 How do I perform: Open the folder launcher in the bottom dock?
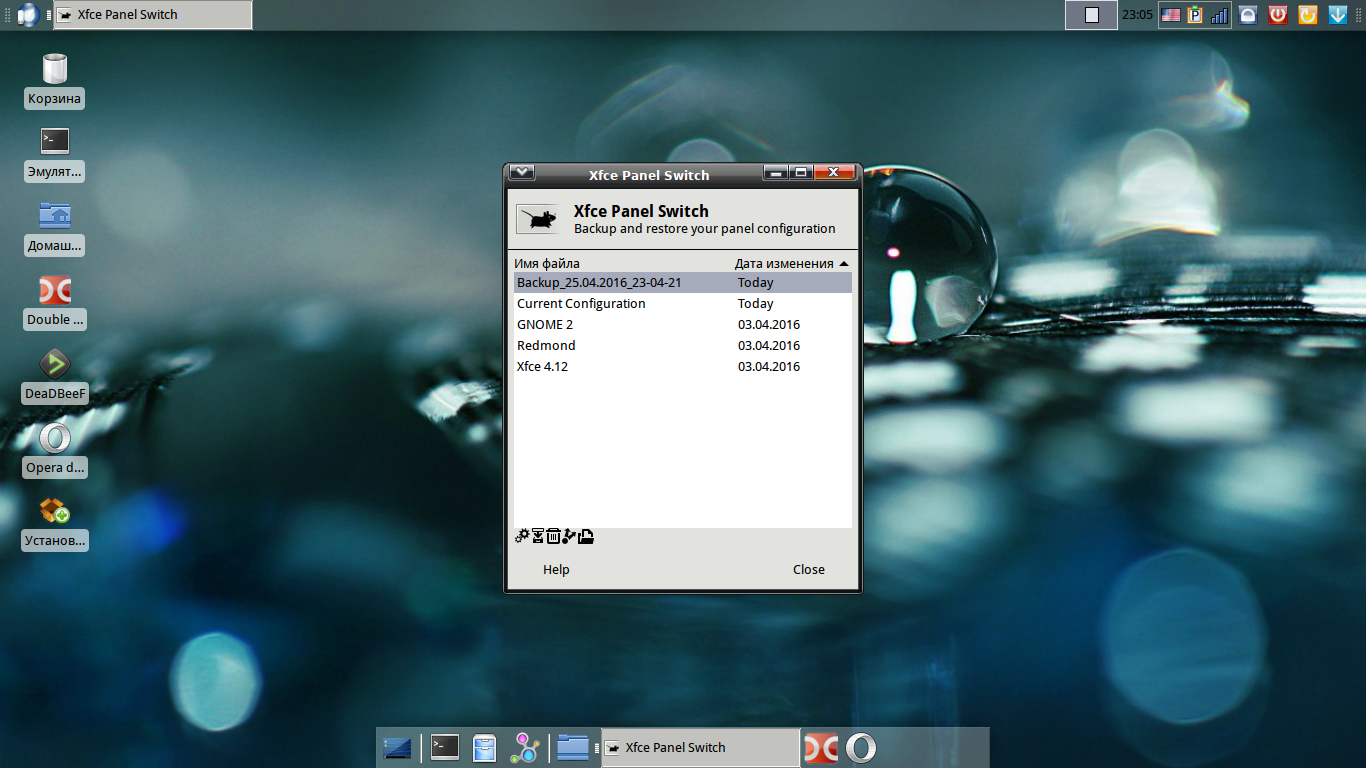click(x=573, y=747)
